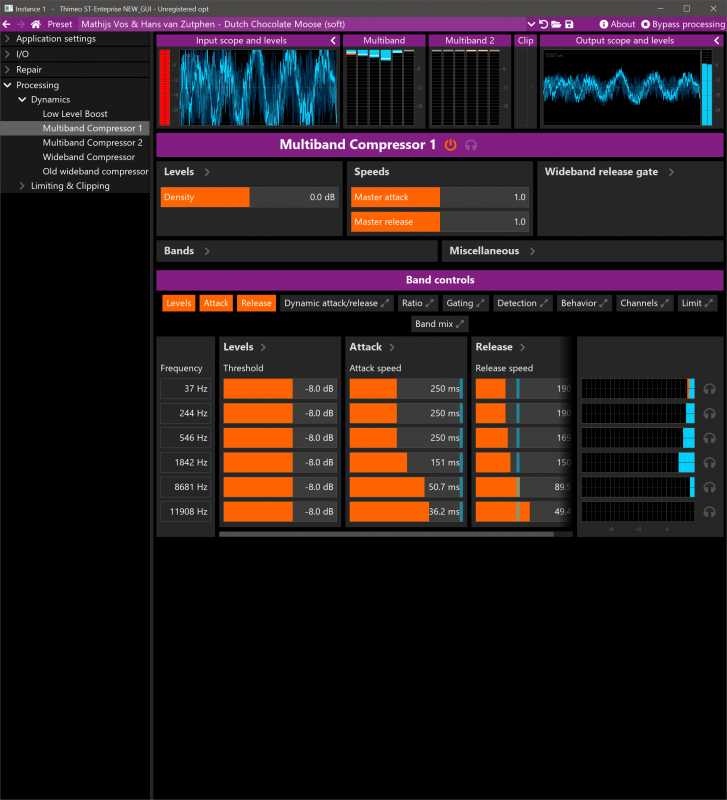Open the home screen icon
727x800 pixels.
coord(36,24)
